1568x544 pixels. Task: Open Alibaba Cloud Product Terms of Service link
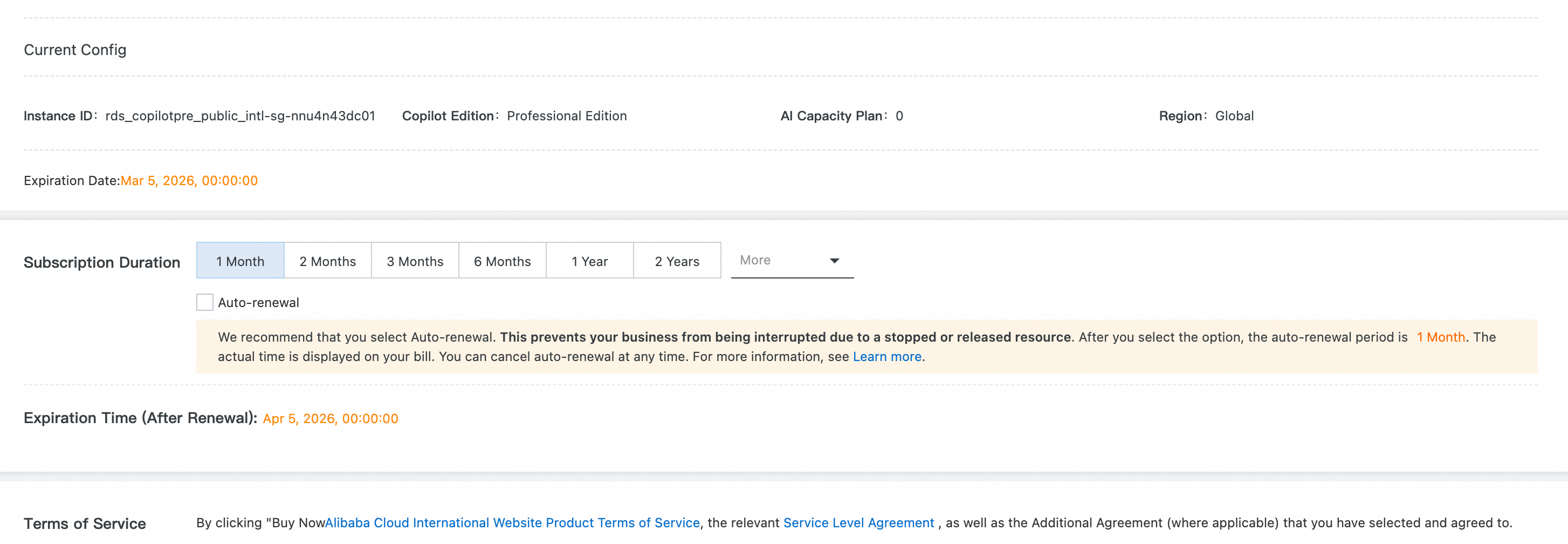512,522
